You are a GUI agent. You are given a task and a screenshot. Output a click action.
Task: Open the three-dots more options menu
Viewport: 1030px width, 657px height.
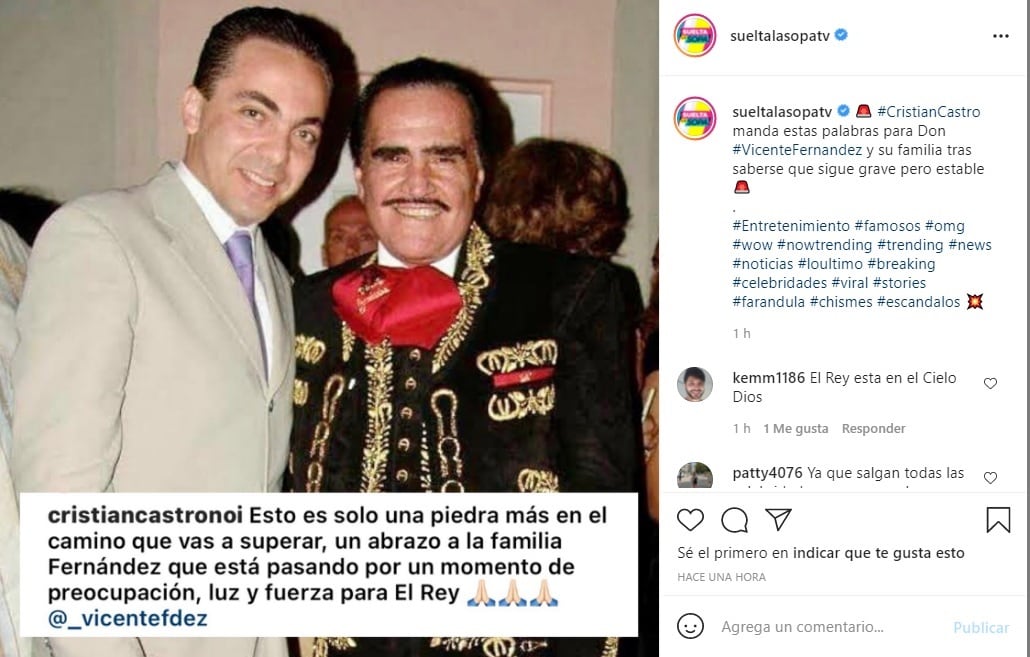[1000, 36]
